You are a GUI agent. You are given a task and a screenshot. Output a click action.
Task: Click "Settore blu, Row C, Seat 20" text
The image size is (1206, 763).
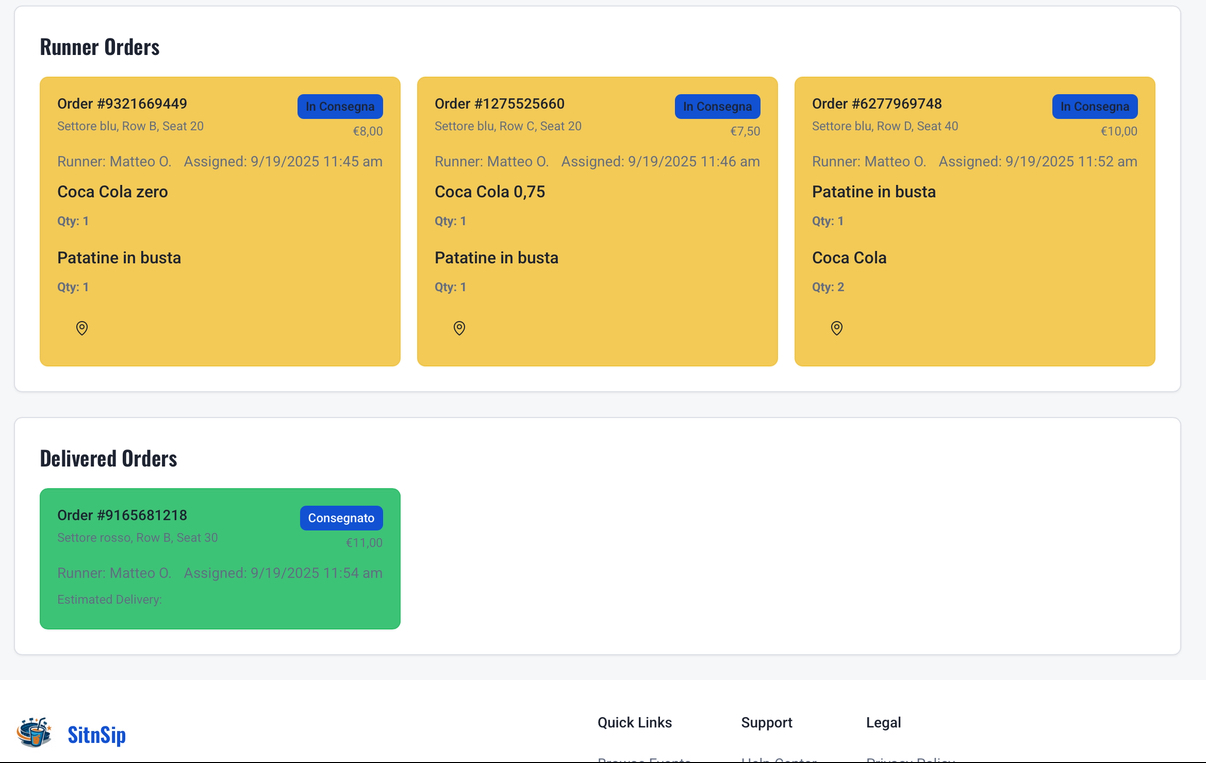[508, 126]
